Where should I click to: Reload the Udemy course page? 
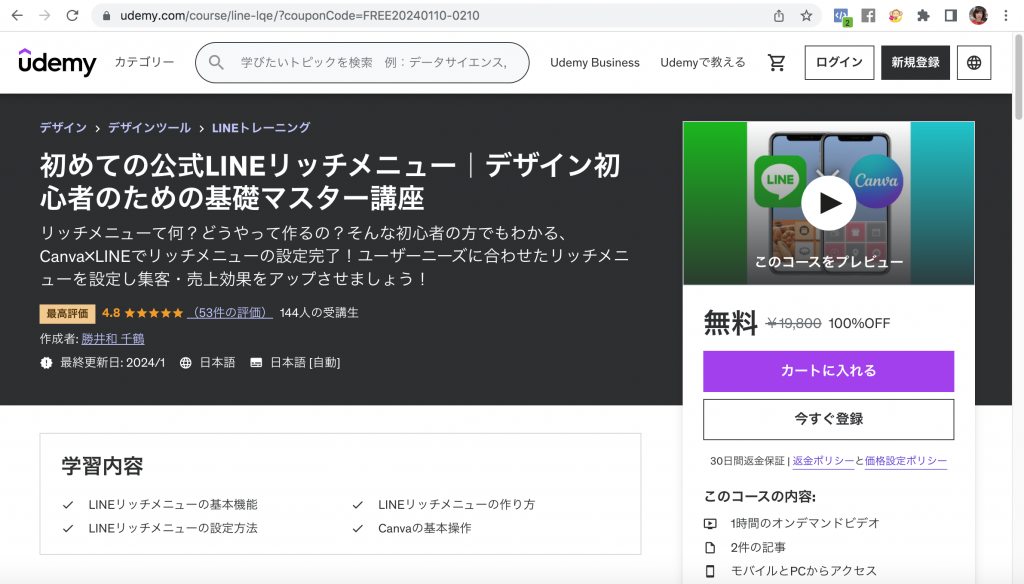click(x=72, y=16)
